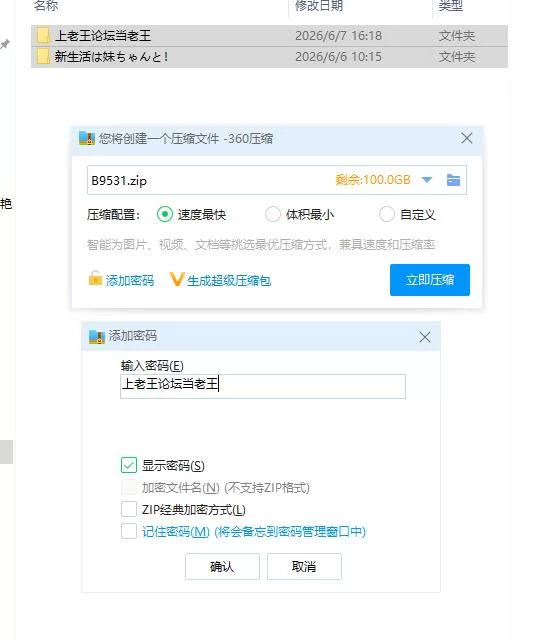Sort files by 修改日期 column header
This screenshot has height=640, width=536.
[319, 5]
